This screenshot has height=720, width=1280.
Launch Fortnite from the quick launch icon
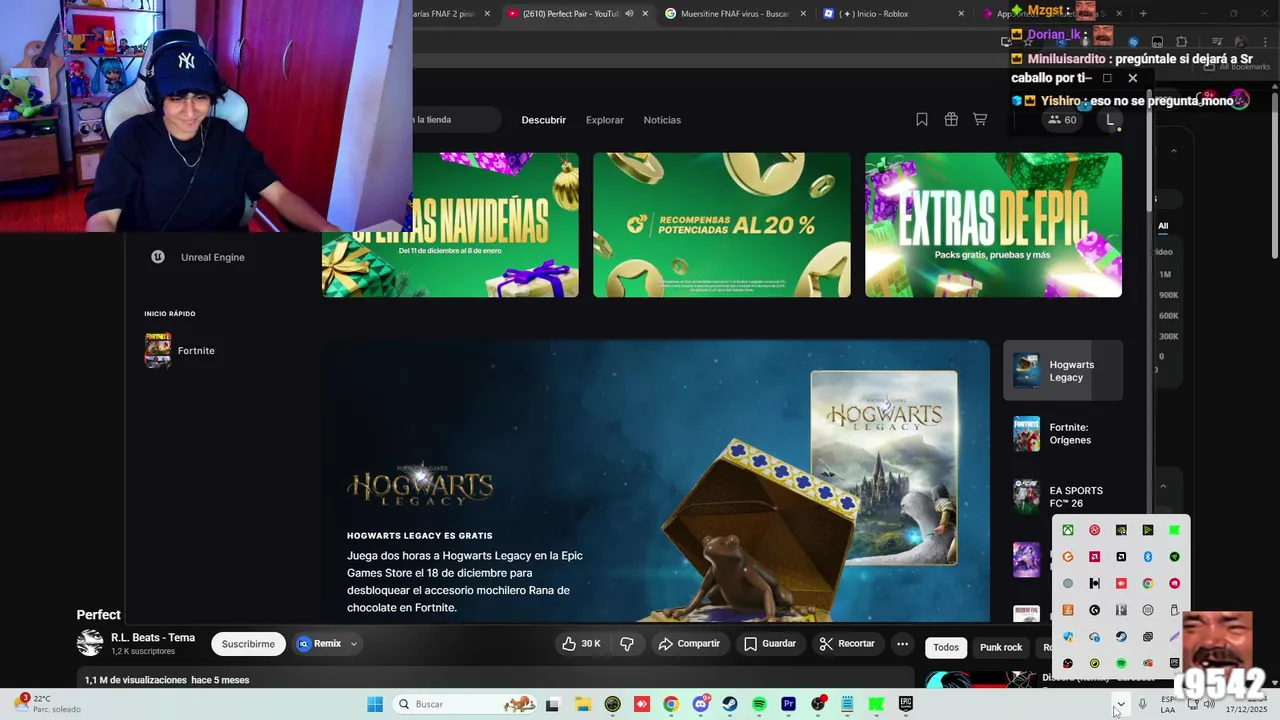click(x=158, y=350)
